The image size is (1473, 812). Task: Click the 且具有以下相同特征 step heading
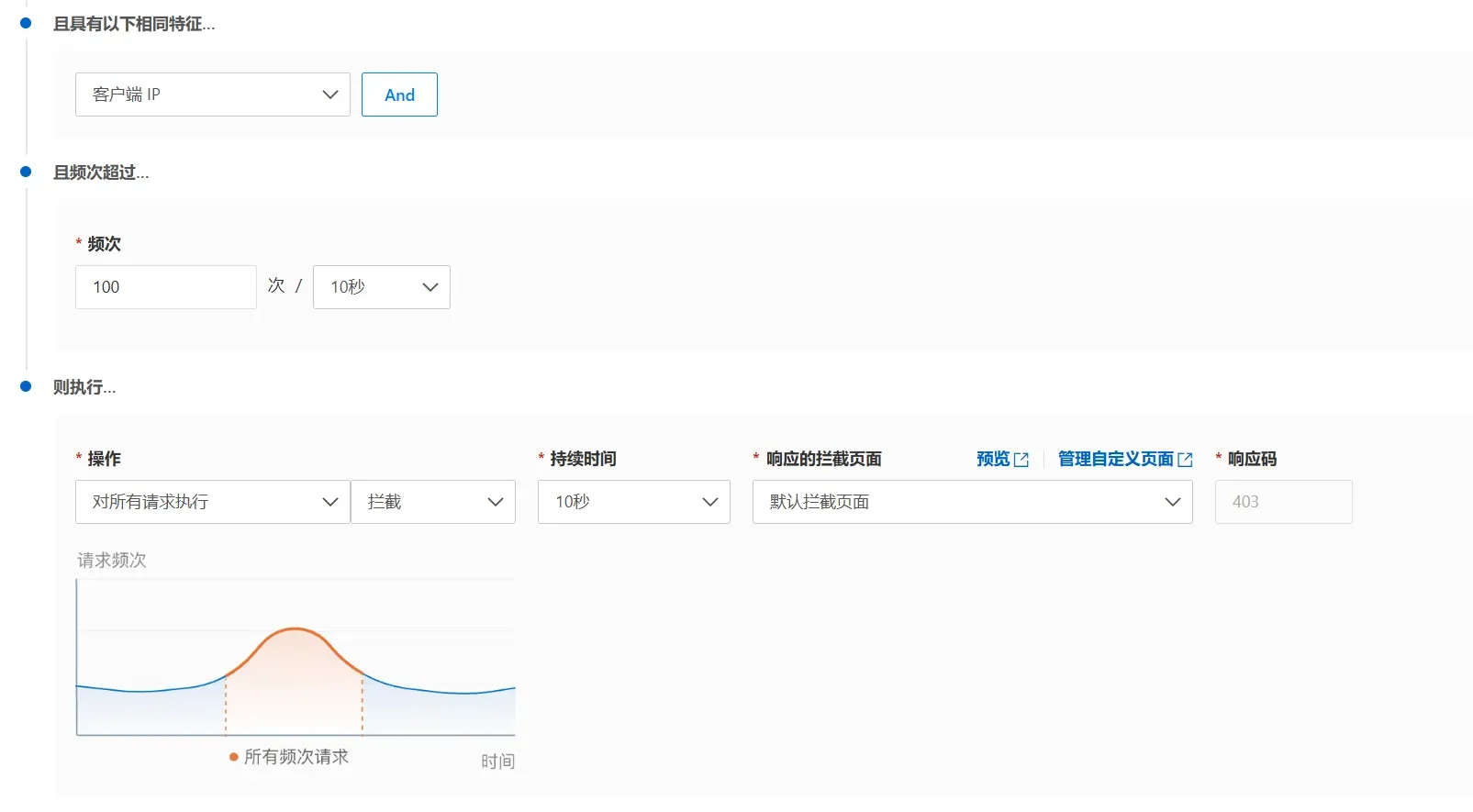[134, 24]
